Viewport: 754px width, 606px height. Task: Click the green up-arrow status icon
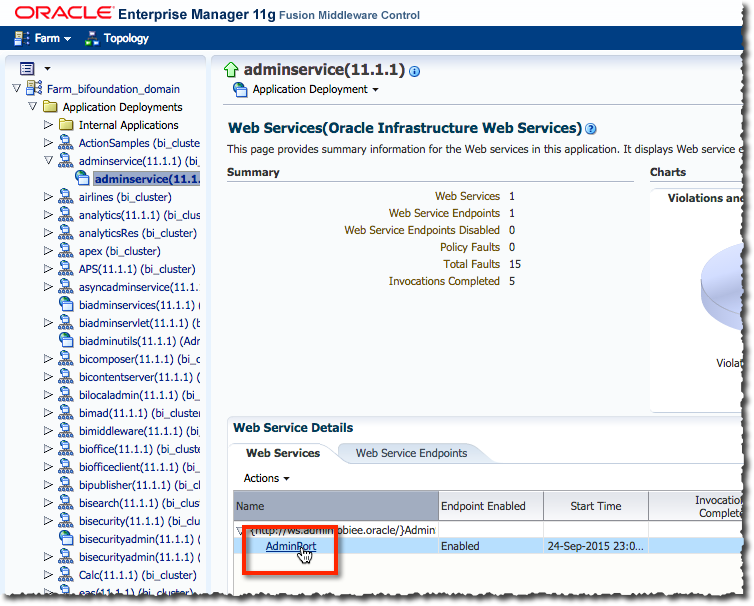click(231, 70)
